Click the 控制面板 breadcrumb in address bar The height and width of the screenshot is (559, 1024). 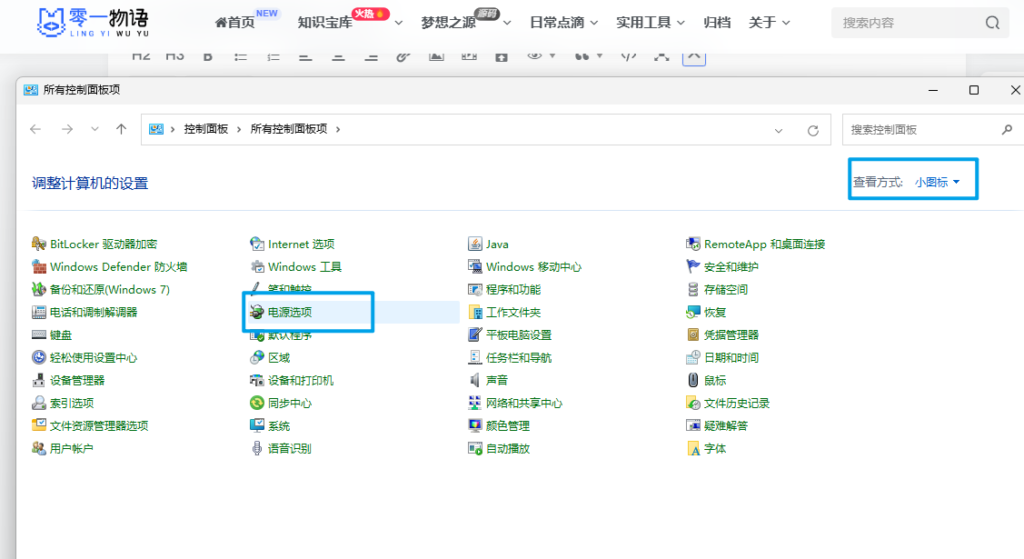pos(206,129)
